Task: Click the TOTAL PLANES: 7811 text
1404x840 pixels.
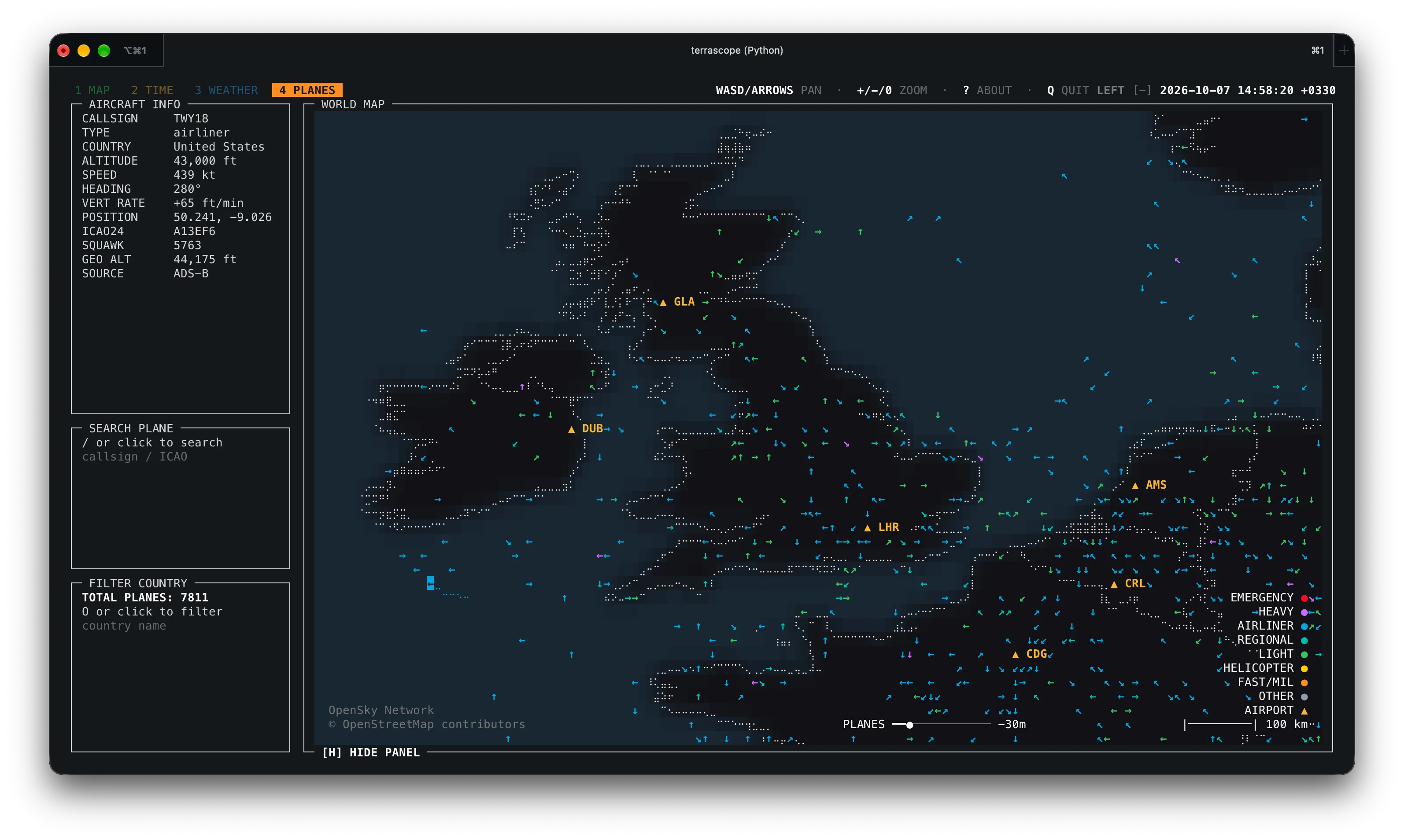Action: click(x=145, y=597)
